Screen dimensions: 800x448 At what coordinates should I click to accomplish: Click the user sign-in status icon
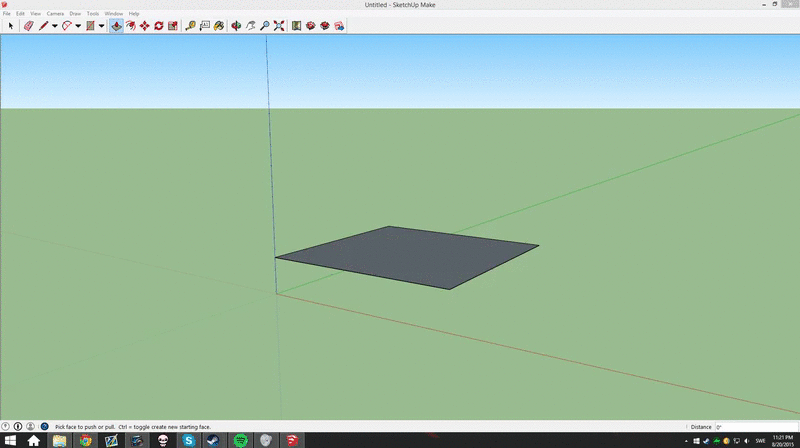[x=31, y=426]
